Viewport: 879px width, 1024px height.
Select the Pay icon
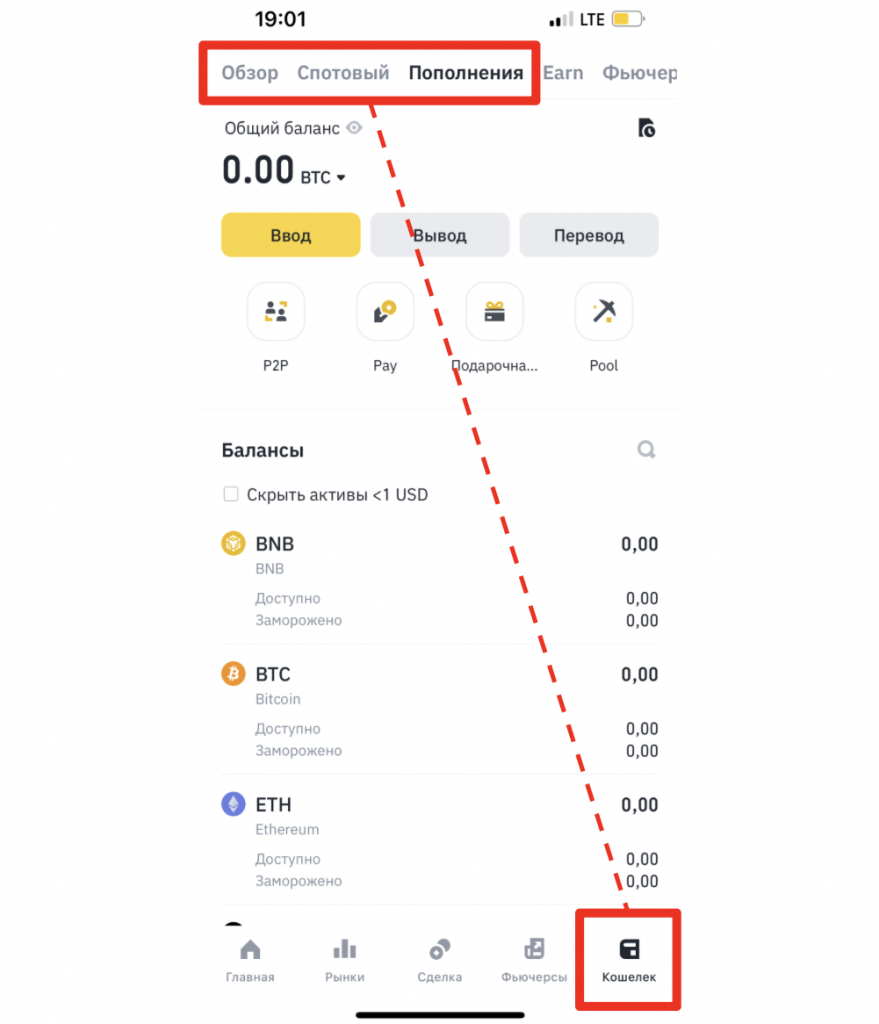pyautogui.click(x=385, y=312)
